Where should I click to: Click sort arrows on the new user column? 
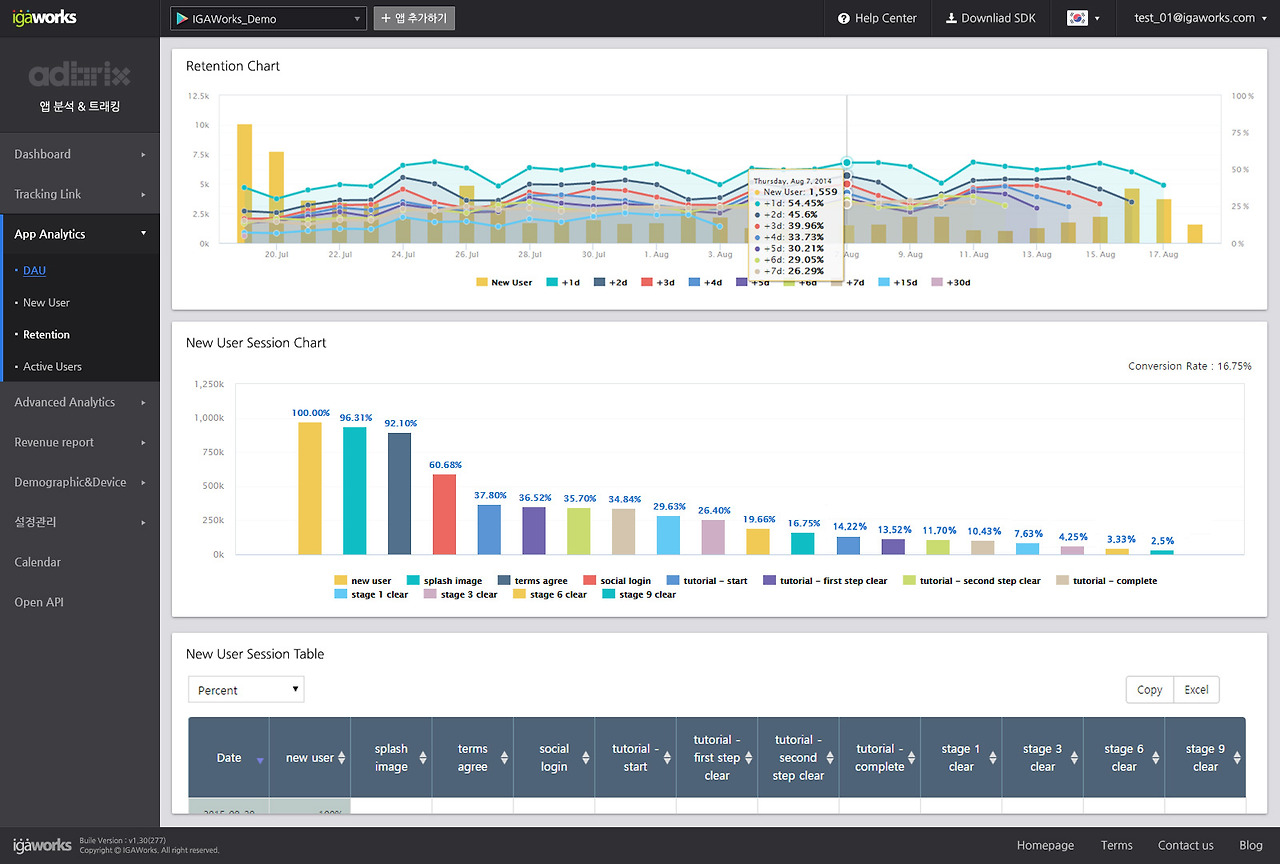342,758
